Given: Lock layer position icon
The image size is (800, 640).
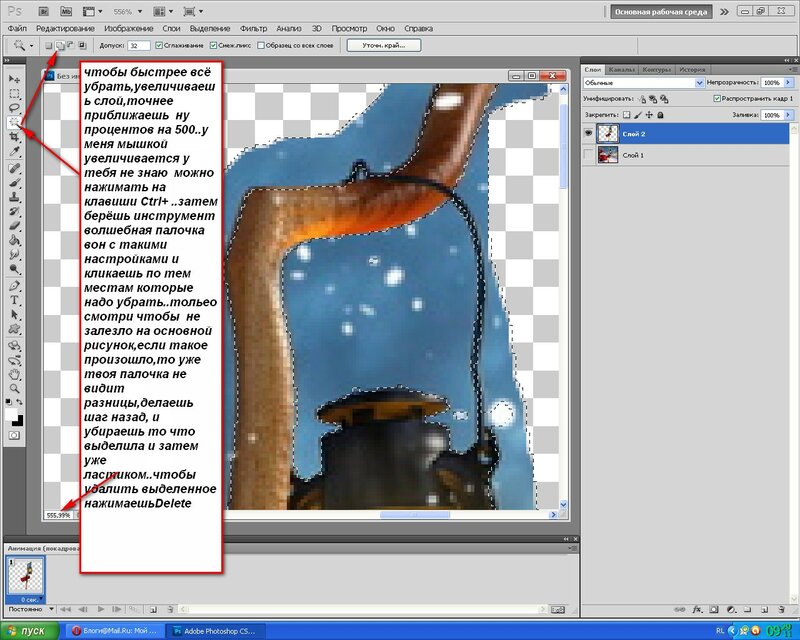Looking at the screenshot, I should [649, 115].
